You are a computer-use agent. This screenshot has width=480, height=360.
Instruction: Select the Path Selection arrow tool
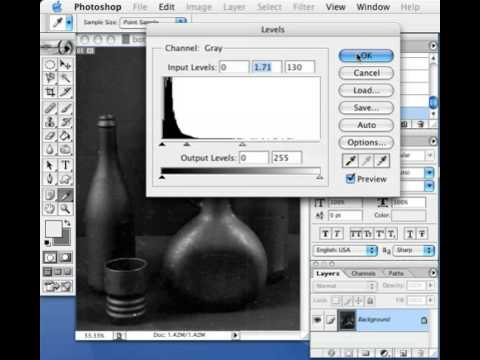[x=50, y=165]
